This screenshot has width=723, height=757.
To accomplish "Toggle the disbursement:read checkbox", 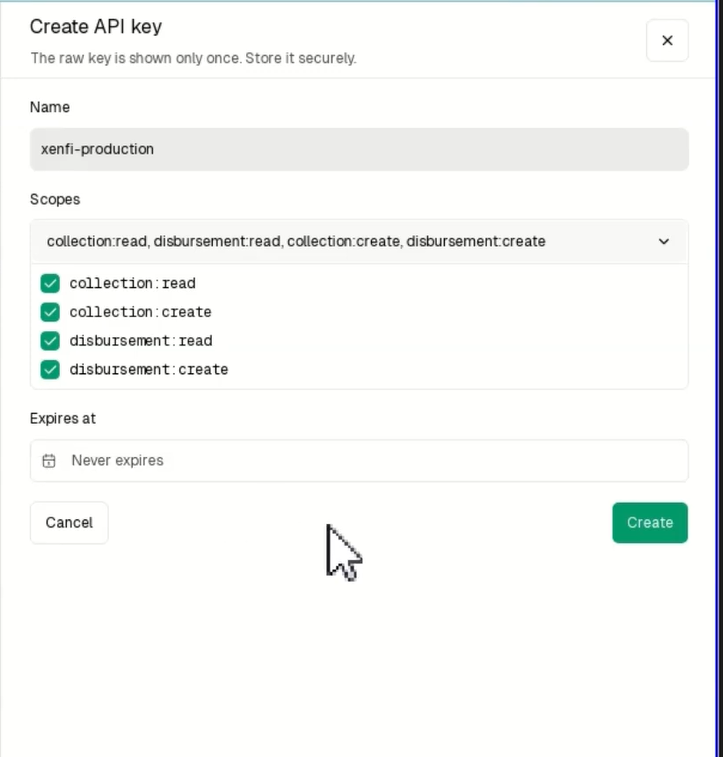I will click(x=50, y=340).
